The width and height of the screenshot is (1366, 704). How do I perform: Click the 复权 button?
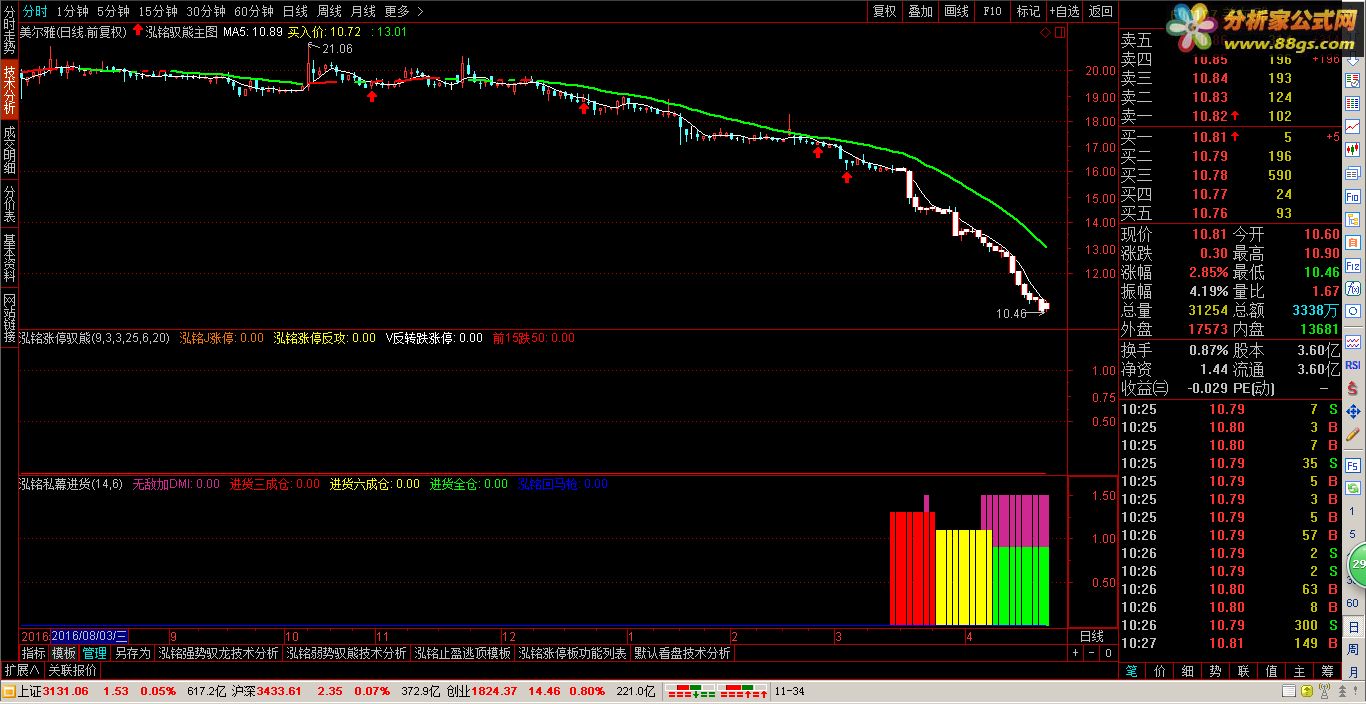[x=884, y=11]
